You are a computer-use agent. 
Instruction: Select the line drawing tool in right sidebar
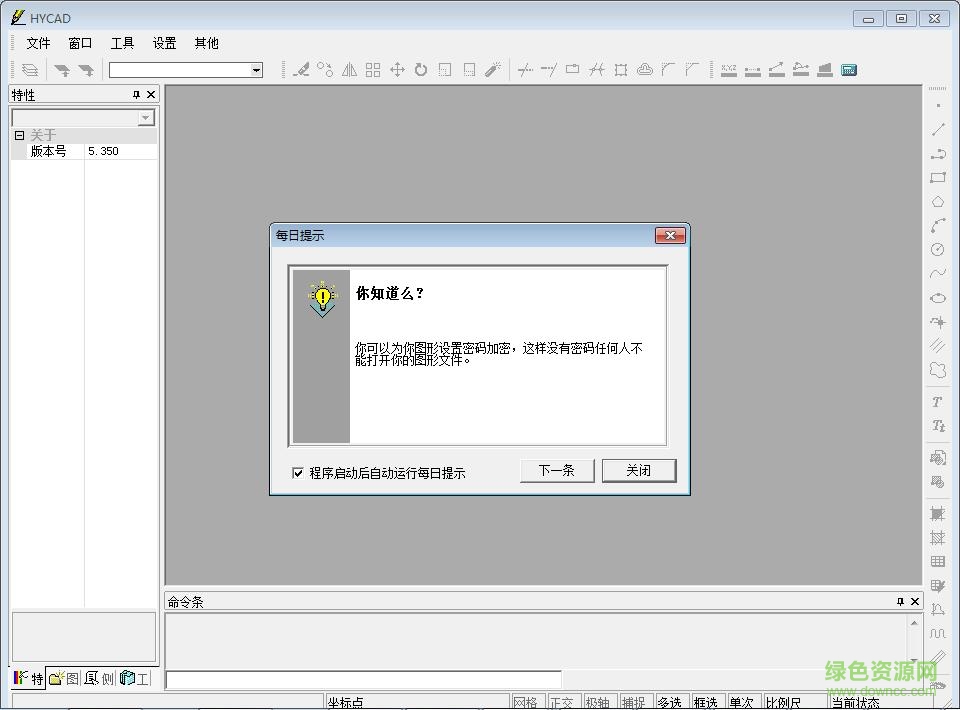point(941,128)
